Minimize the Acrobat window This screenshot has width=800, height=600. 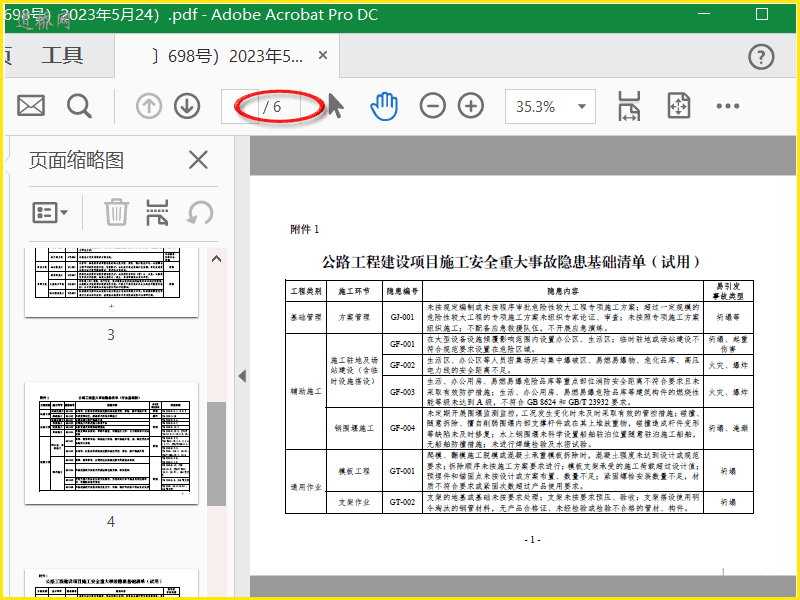click(x=704, y=14)
